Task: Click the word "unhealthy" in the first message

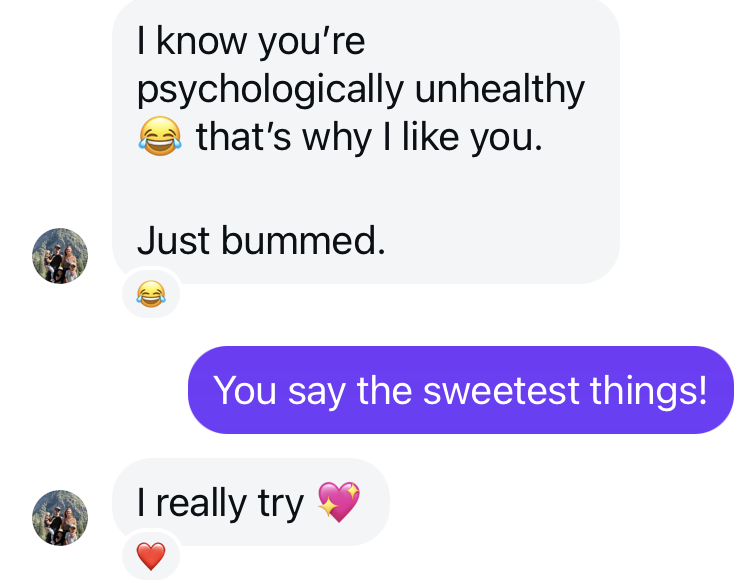Action: (x=499, y=89)
